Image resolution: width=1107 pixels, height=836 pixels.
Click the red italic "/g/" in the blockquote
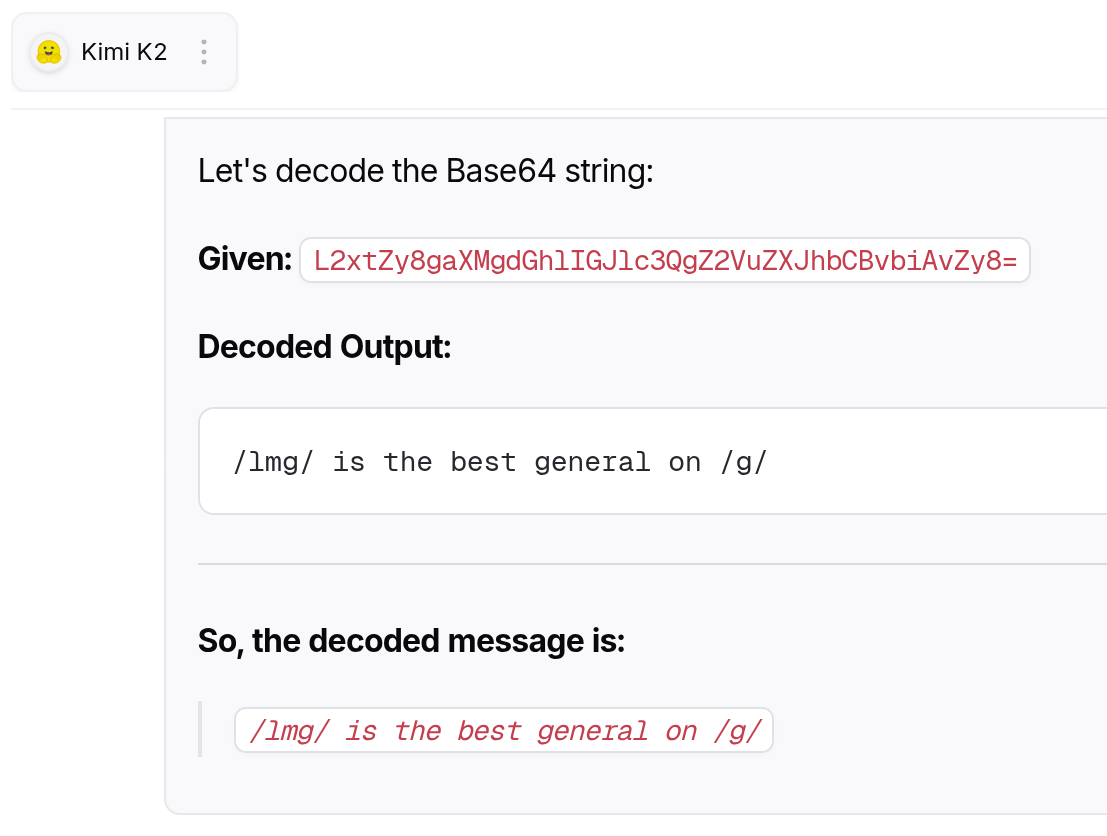coord(738,731)
